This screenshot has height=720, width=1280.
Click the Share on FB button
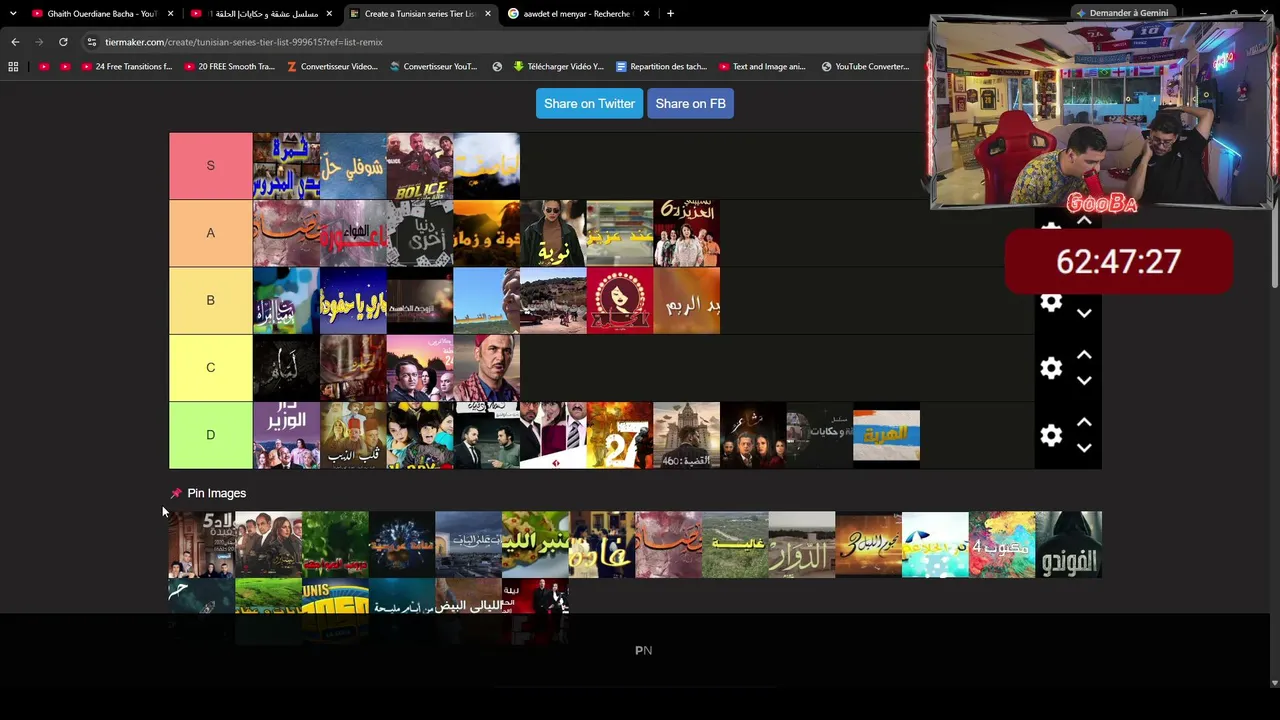[x=690, y=104]
